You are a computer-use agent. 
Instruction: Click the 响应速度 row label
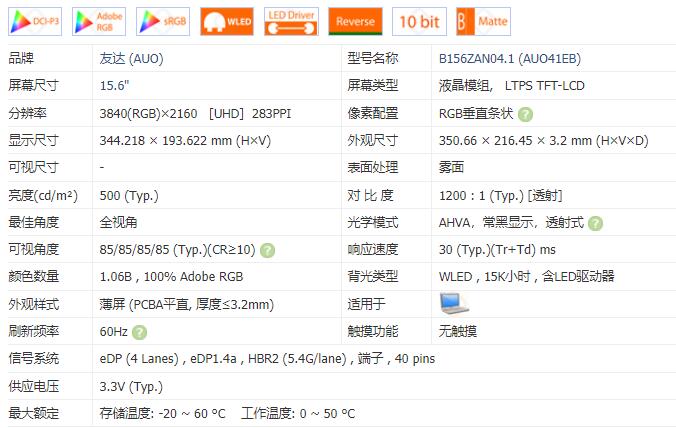click(373, 250)
